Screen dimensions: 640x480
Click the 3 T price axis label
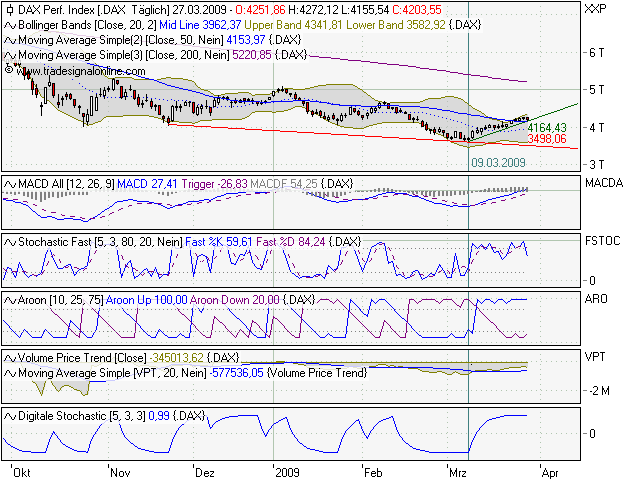click(596, 165)
